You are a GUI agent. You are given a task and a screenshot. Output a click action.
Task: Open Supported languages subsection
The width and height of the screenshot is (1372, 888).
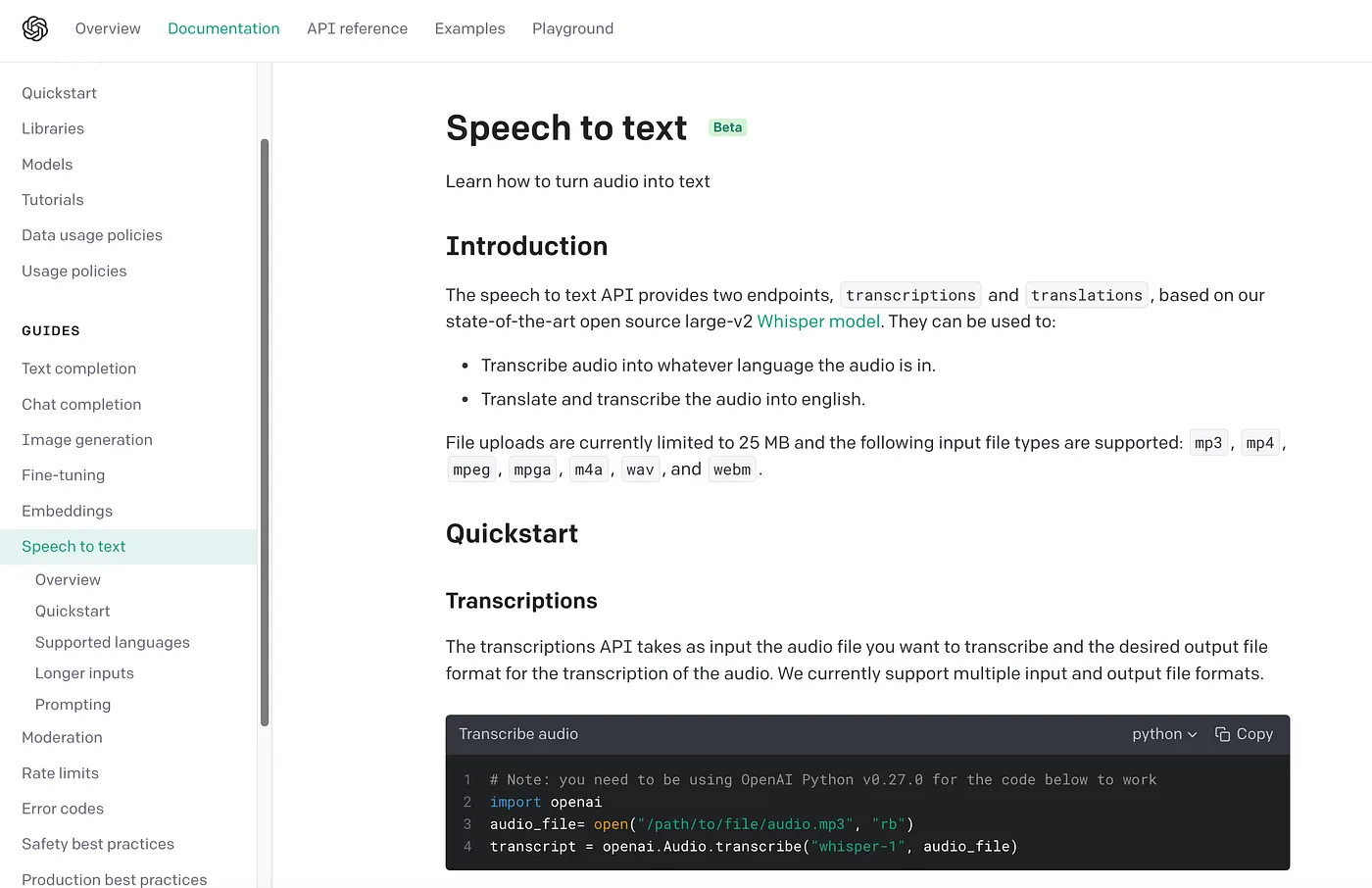click(x=113, y=642)
